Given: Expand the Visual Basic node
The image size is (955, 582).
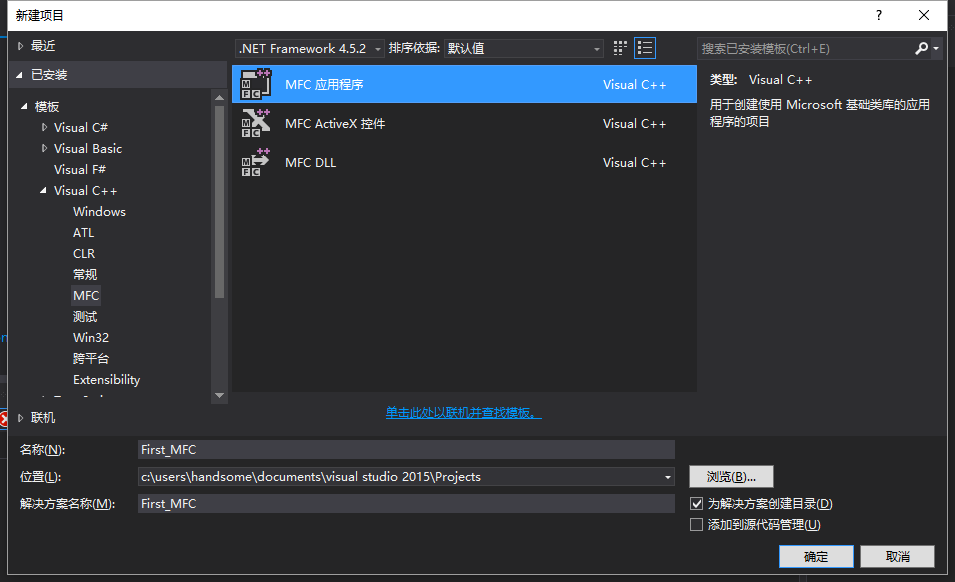Looking at the screenshot, I should [44, 148].
